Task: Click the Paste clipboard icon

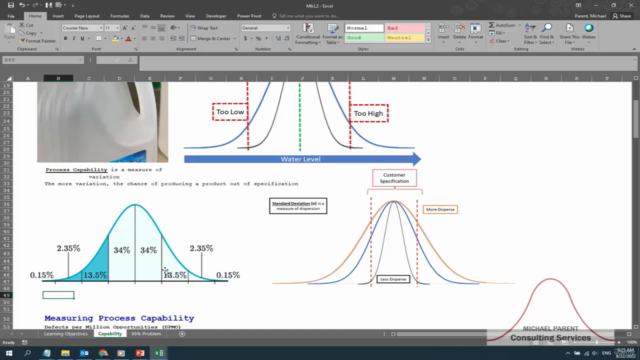Action: tap(9, 30)
